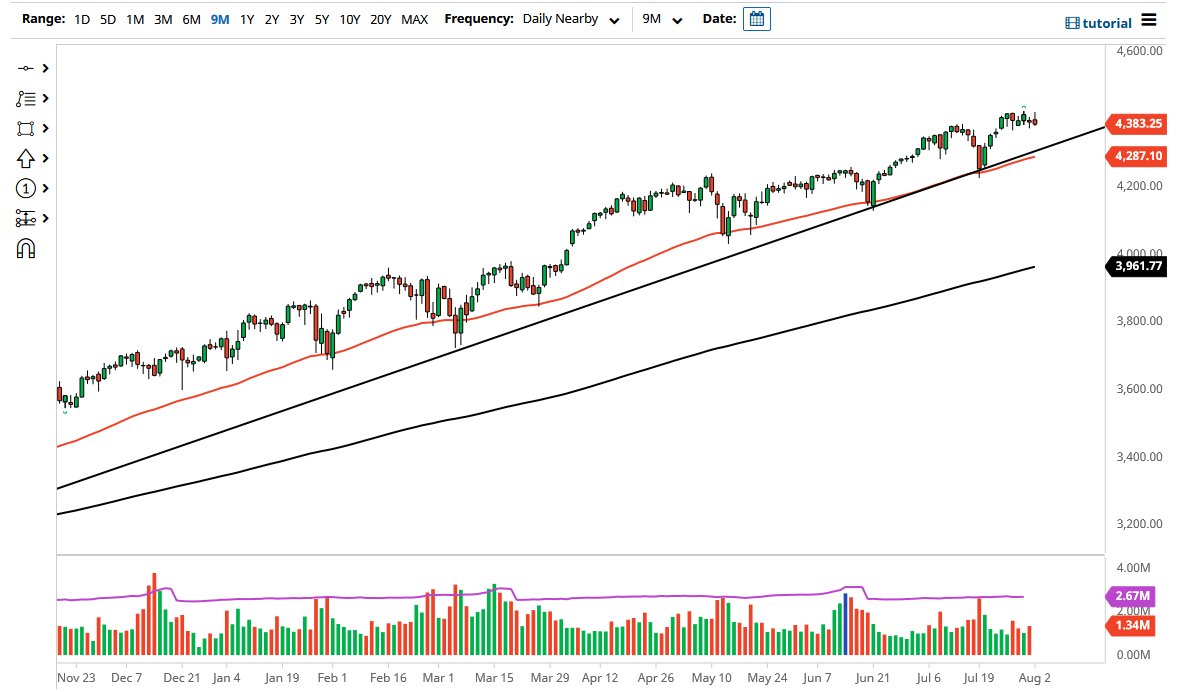The image size is (1177, 692).
Task: Select the arrow annotation tool
Action: 25,158
